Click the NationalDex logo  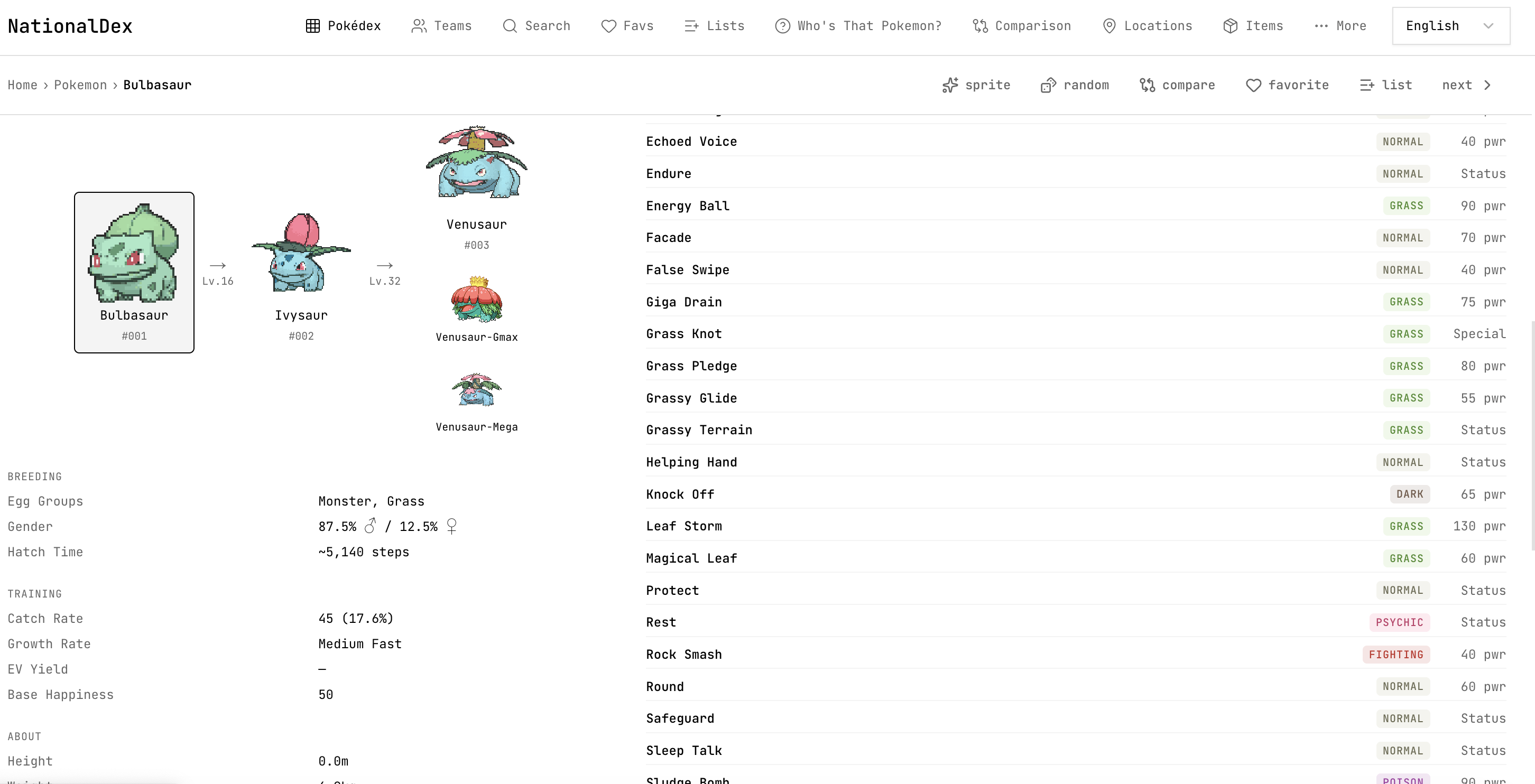coord(70,26)
